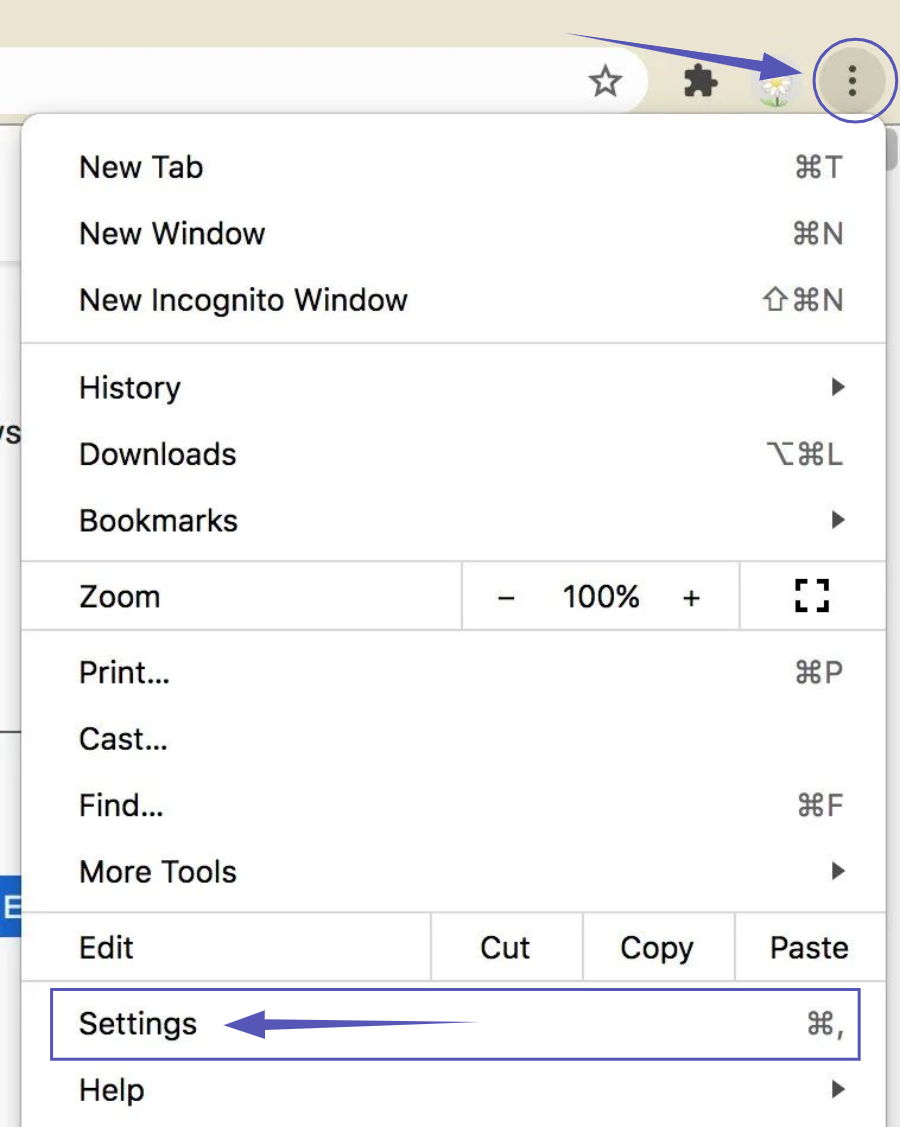900x1127 pixels.
Task: Click the Paste button
Action: pyautogui.click(x=809, y=947)
